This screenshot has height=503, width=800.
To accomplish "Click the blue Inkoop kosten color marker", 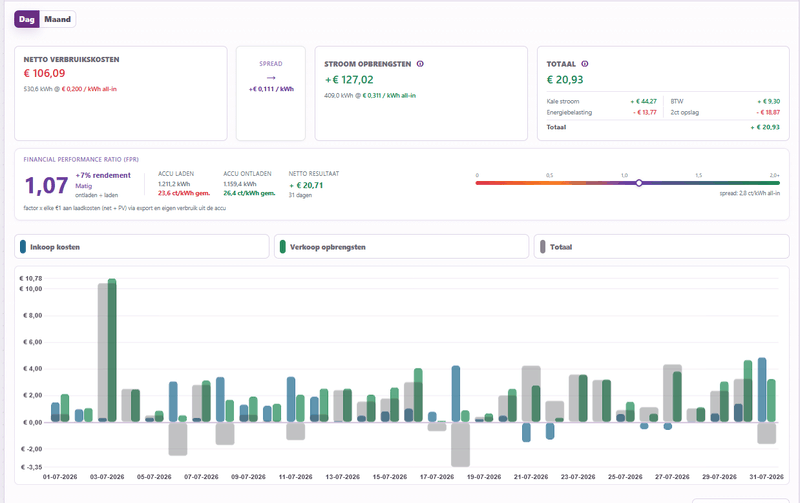I will pyautogui.click(x=23, y=247).
